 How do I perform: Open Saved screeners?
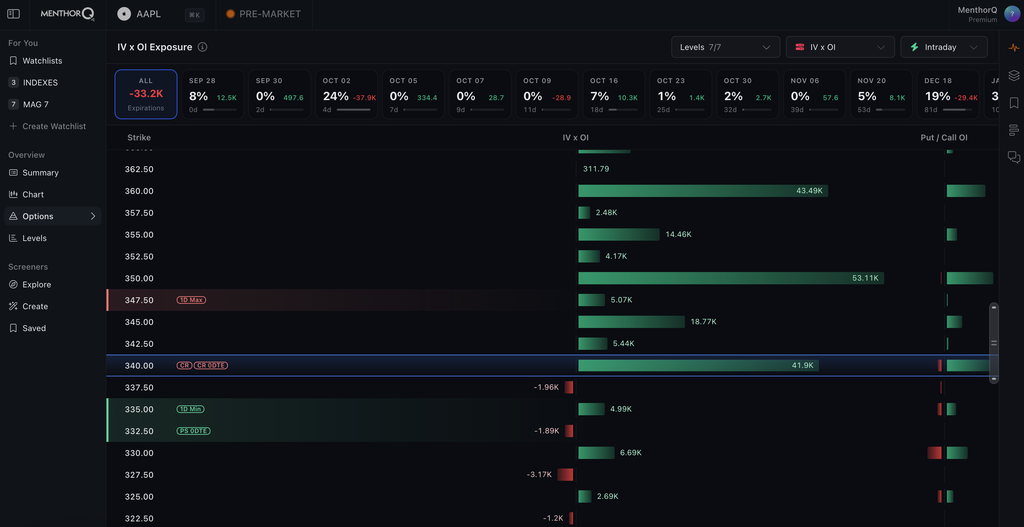[x=53, y=328]
